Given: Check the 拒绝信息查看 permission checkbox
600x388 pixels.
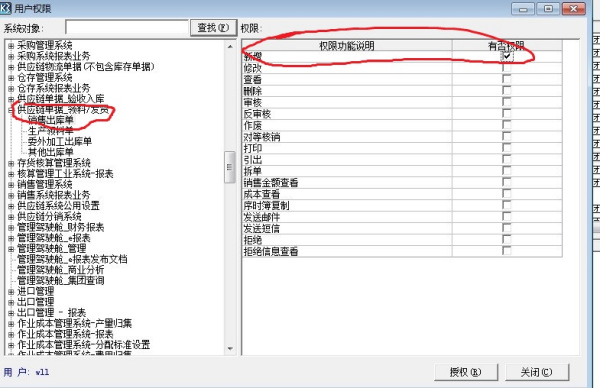Looking at the screenshot, I should [507, 251].
